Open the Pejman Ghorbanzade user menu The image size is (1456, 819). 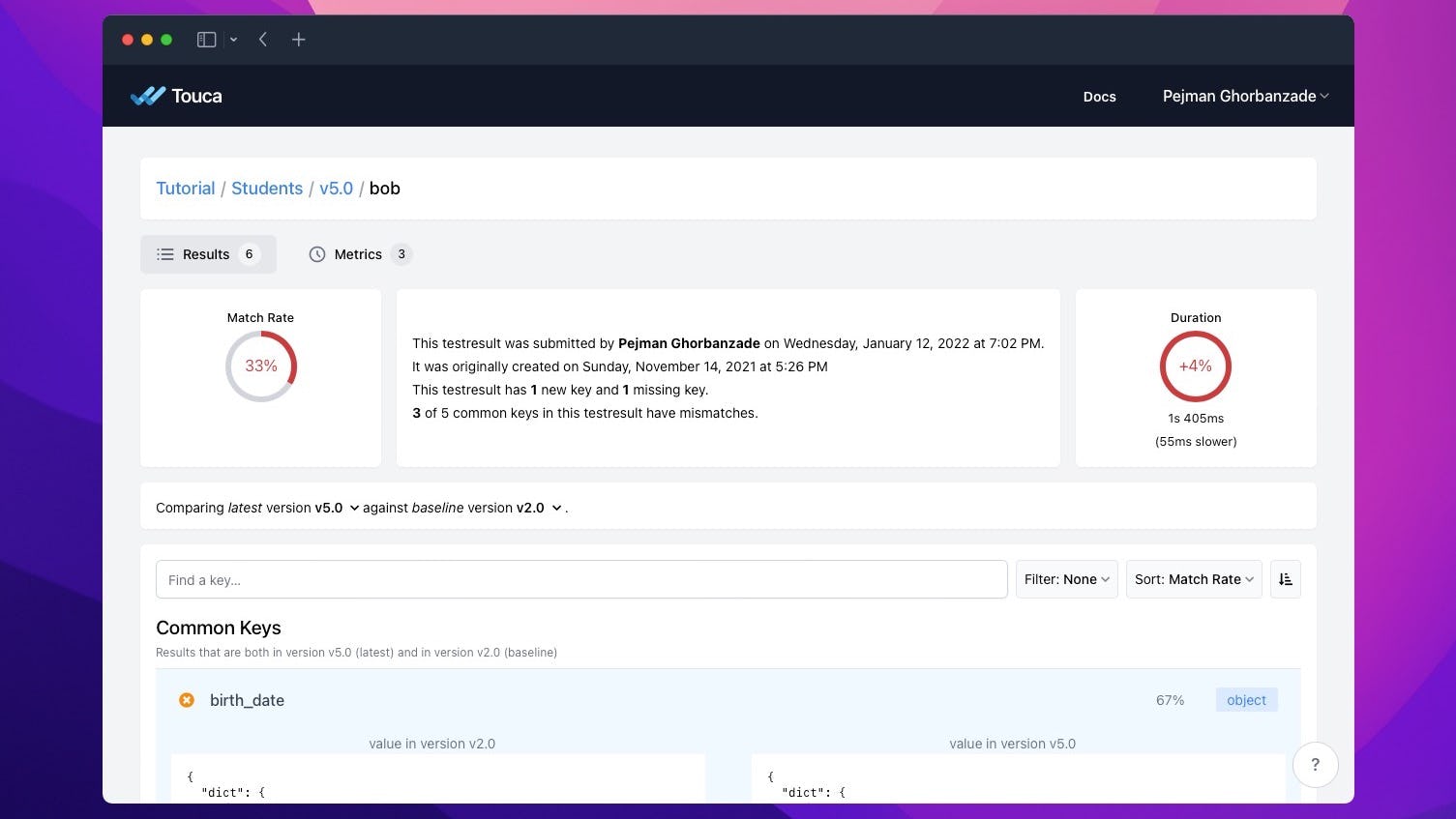coord(1246,96)
